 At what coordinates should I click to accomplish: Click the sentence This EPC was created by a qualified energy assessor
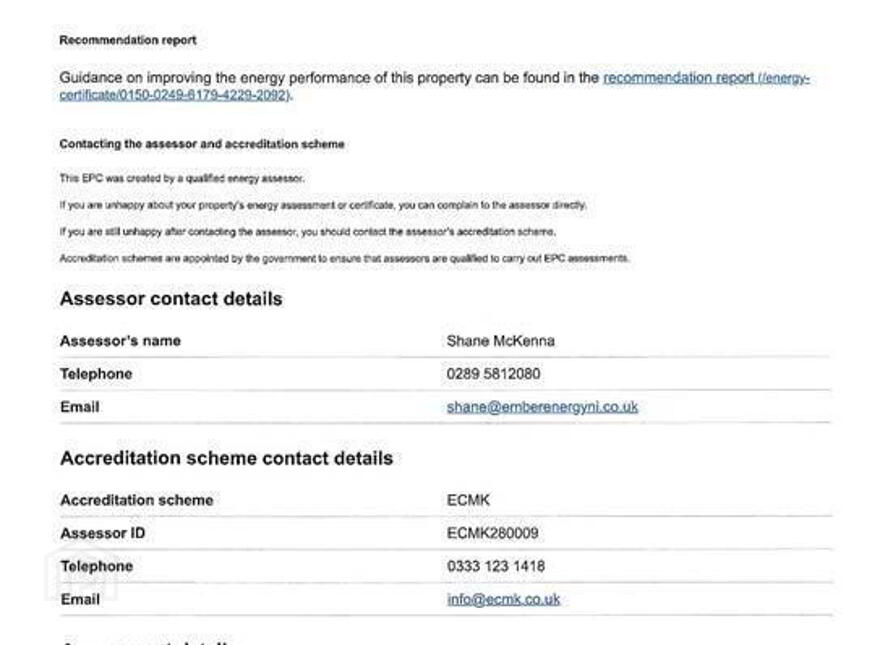tap(182, 179)
